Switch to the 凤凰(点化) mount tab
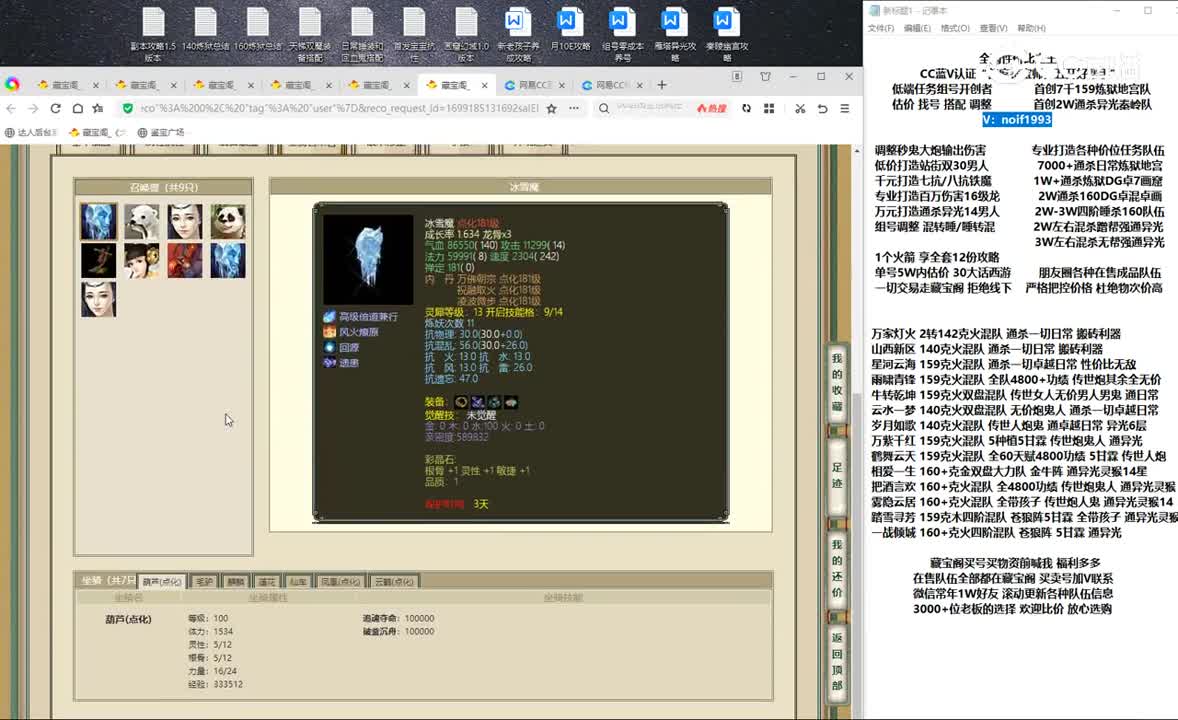Image resolution: width=1178 pixels, height=720 pixels. point(340,581)
